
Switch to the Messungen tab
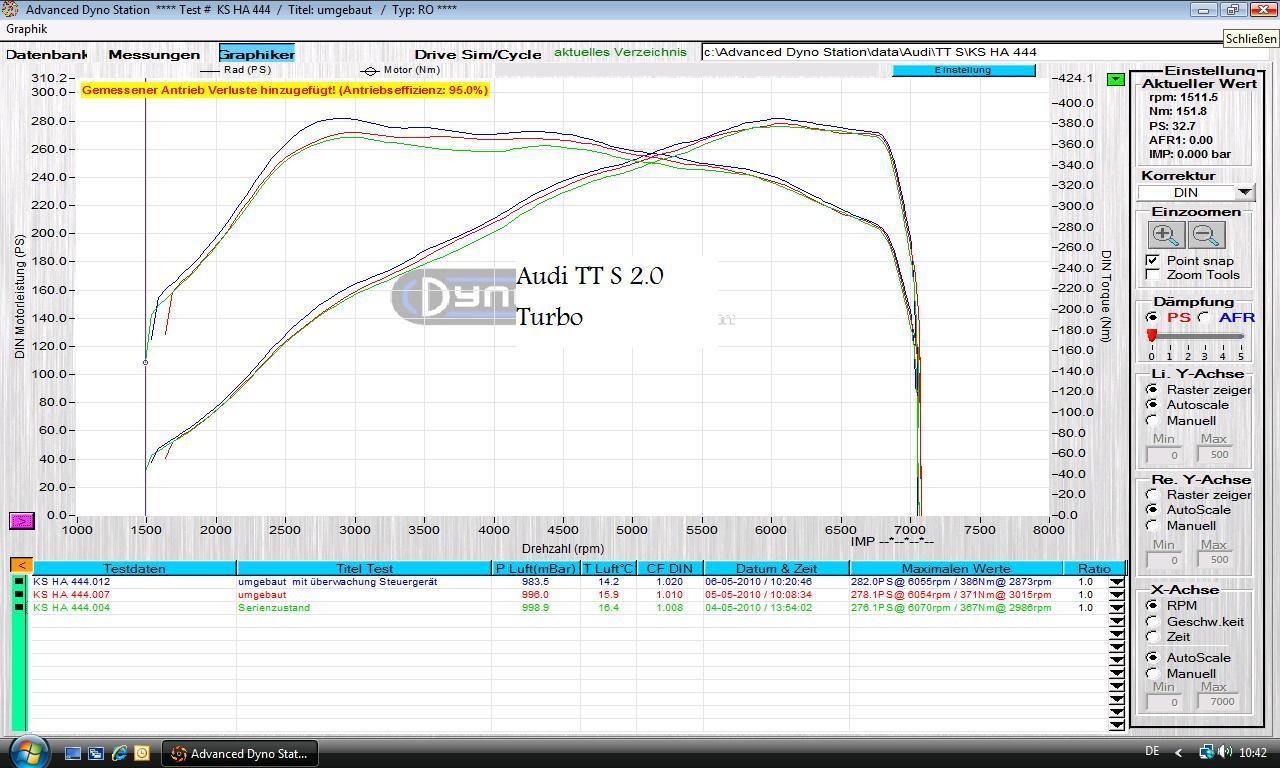[154, 54]
